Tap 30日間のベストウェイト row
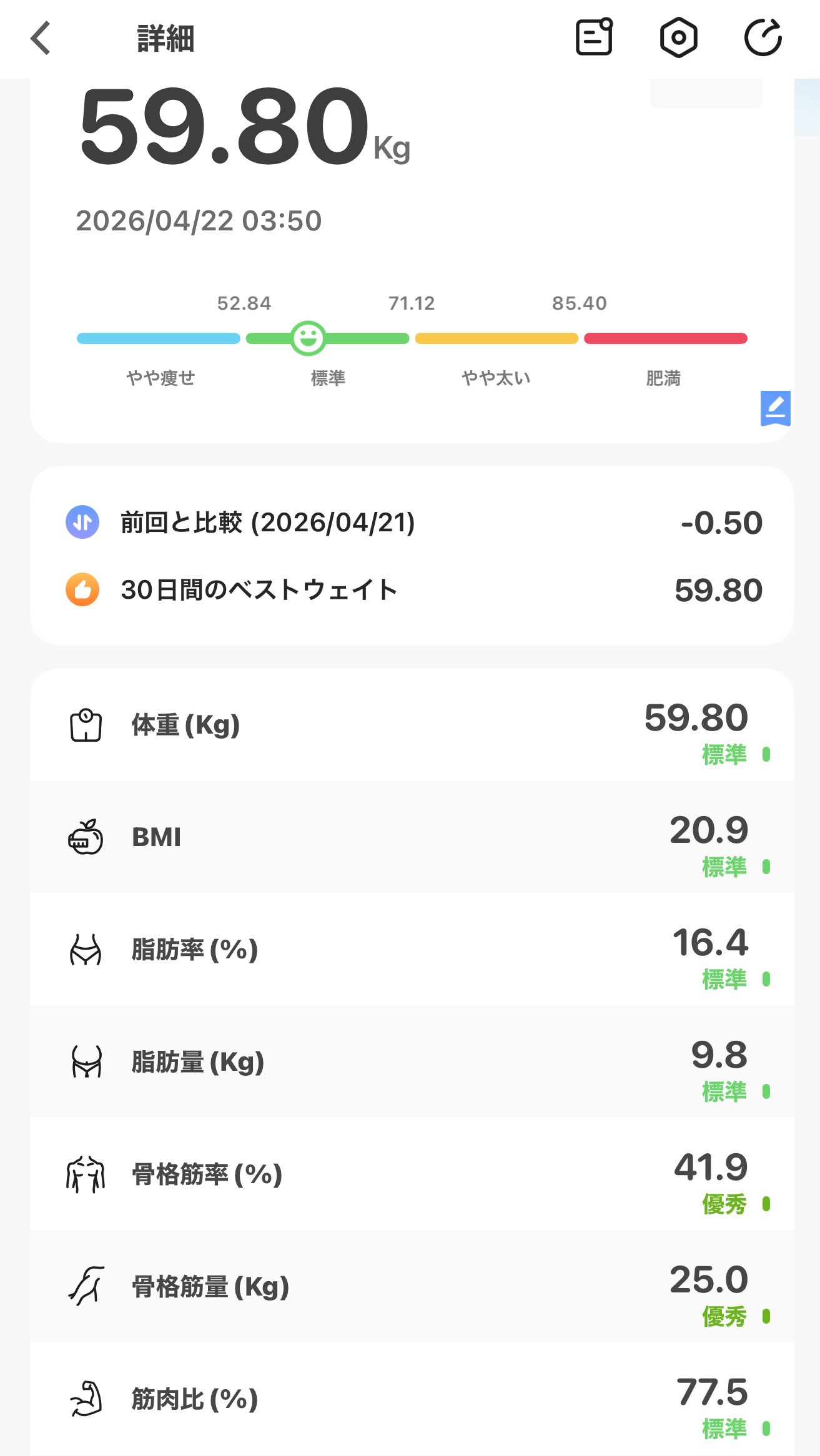This screenshot has width=820, height=1456. click(412, 589)
